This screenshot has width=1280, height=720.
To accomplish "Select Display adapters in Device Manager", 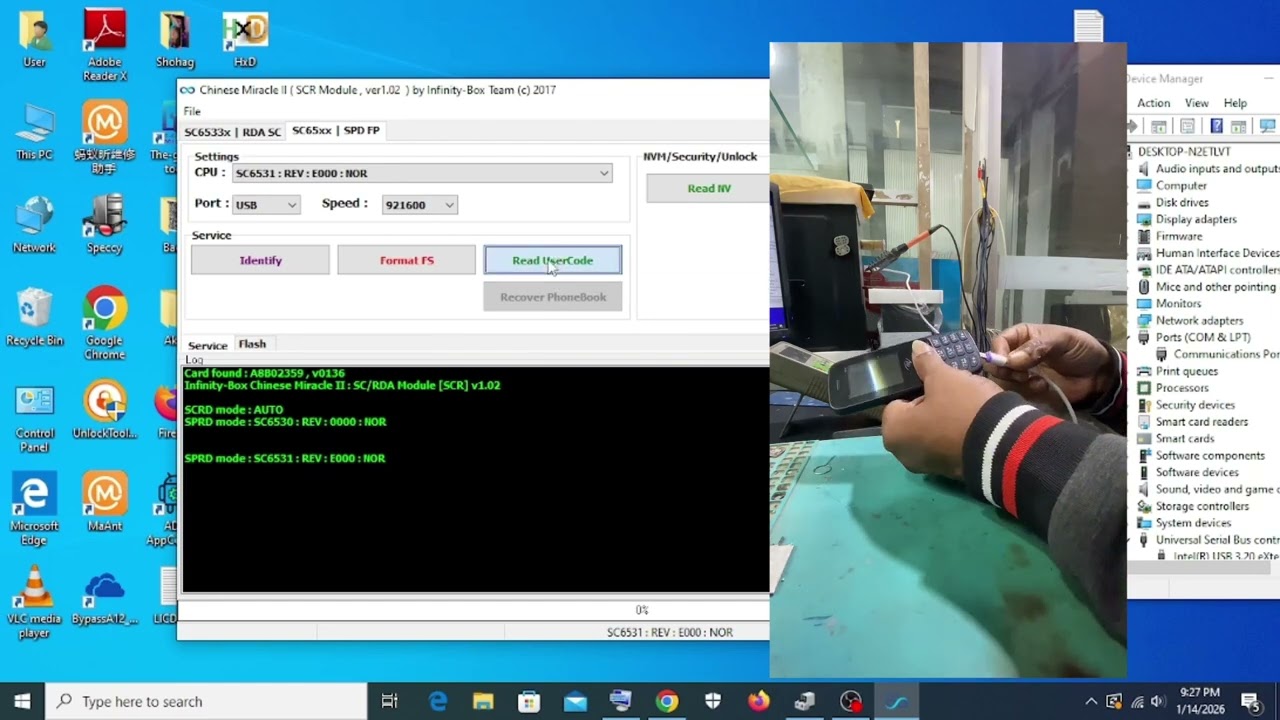I will click(x=1196, y=219).
